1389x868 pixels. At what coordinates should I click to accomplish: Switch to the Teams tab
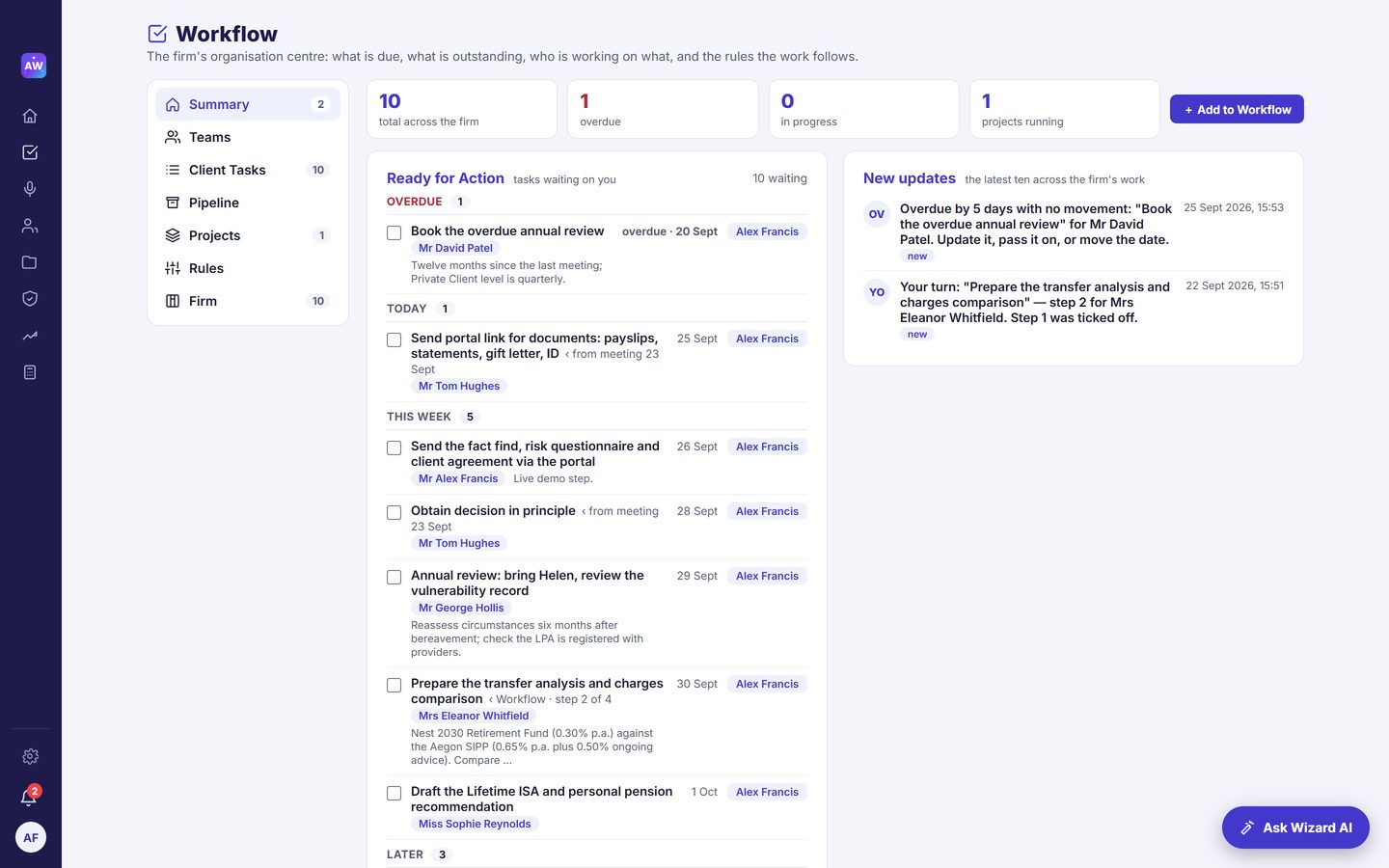[248, 137]
